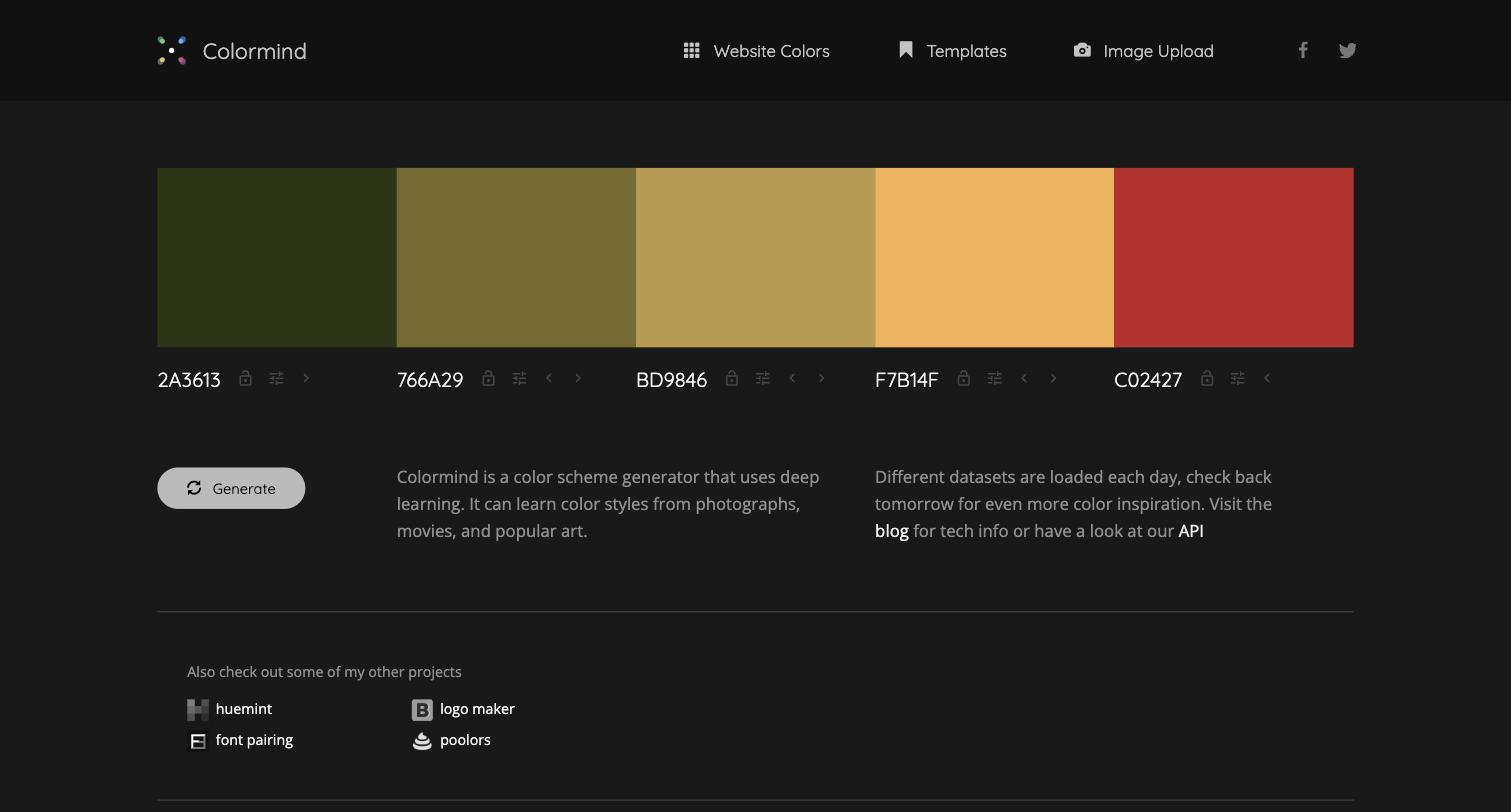Generate a new color palette
Image resolution: width=1511 pixels, height=812 pixels.
click(x=231, y=488)
